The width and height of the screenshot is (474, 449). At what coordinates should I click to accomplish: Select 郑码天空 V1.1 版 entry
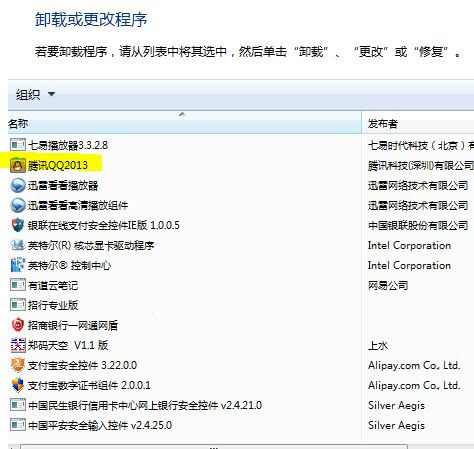[x=68, y=345]
